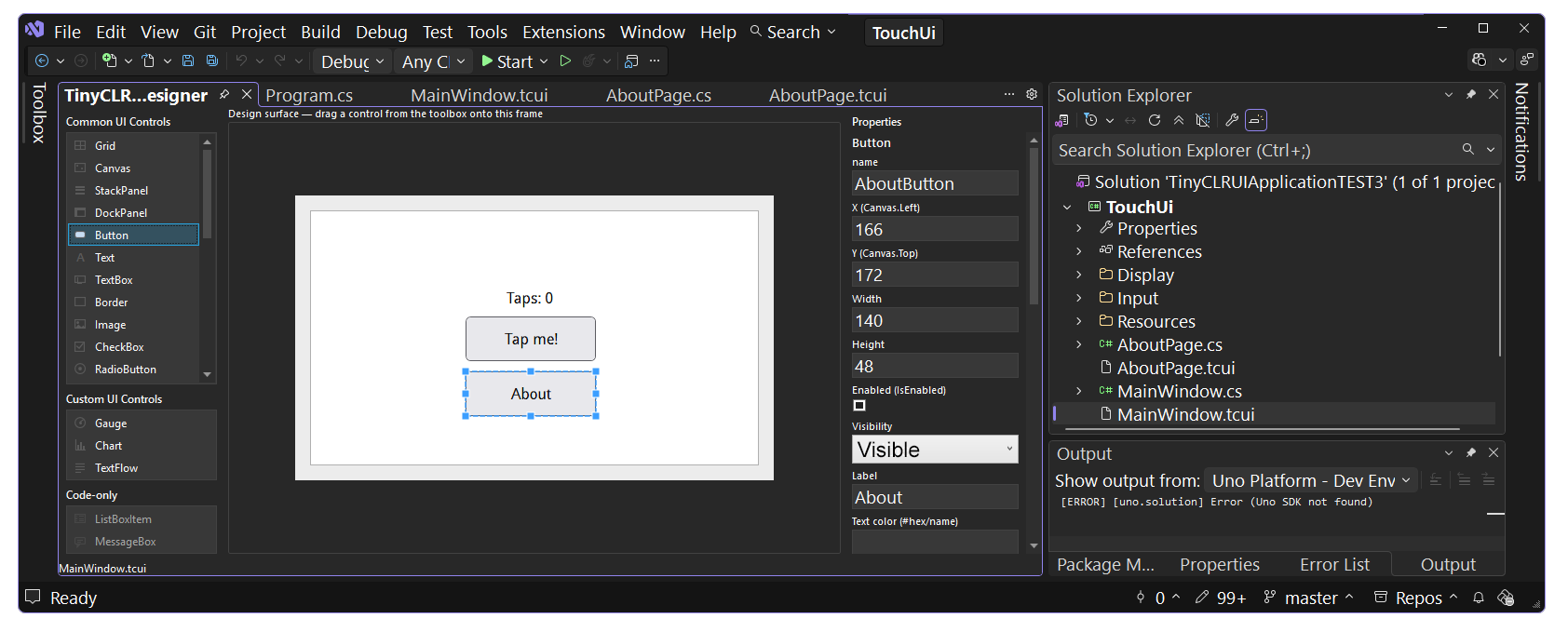1568x632 pixels.
Task: Click the Pending Changes Filter clock icon
Action: tap(1091, 120)
